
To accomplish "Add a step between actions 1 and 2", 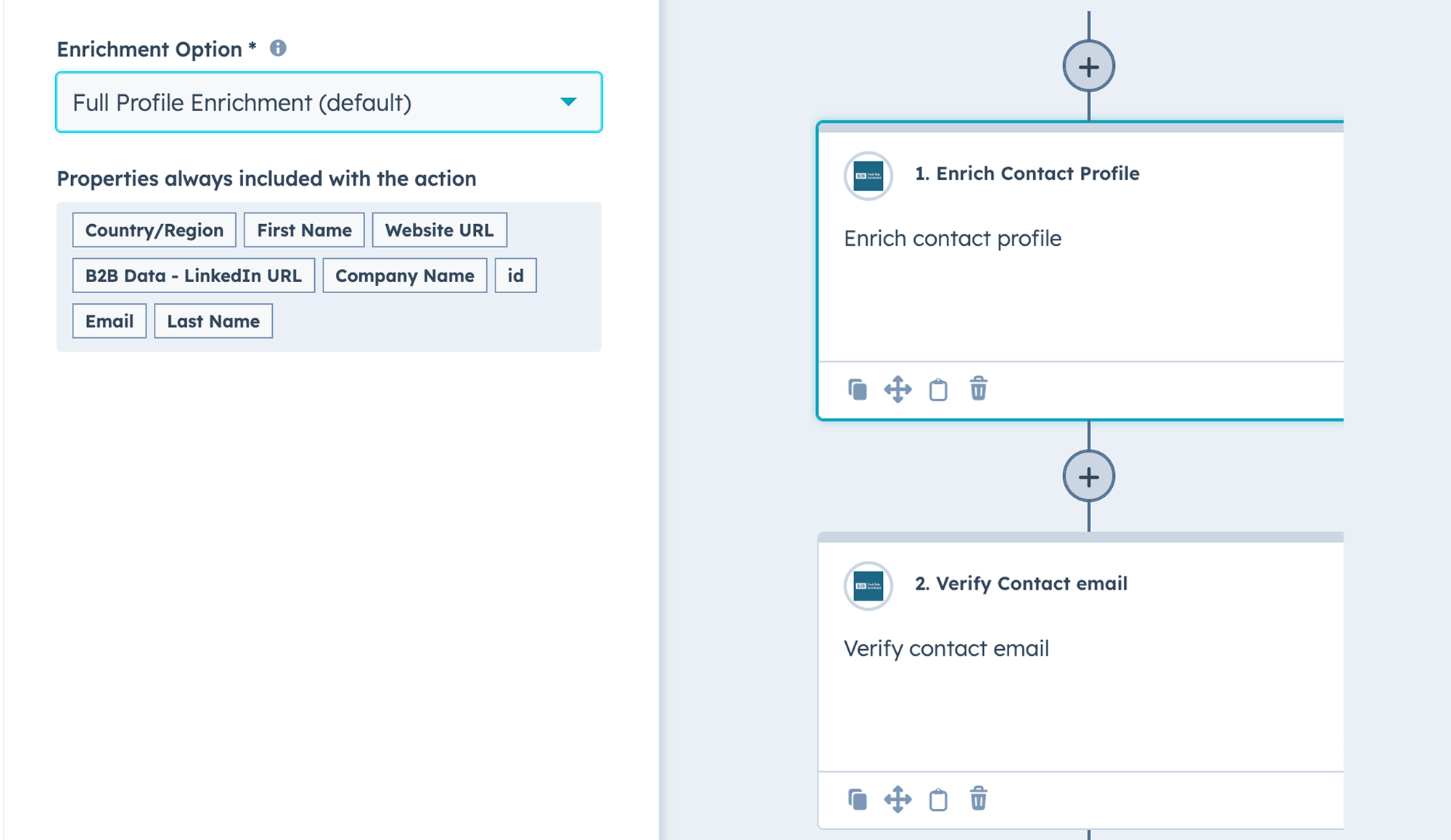I will coord(1088,477).
